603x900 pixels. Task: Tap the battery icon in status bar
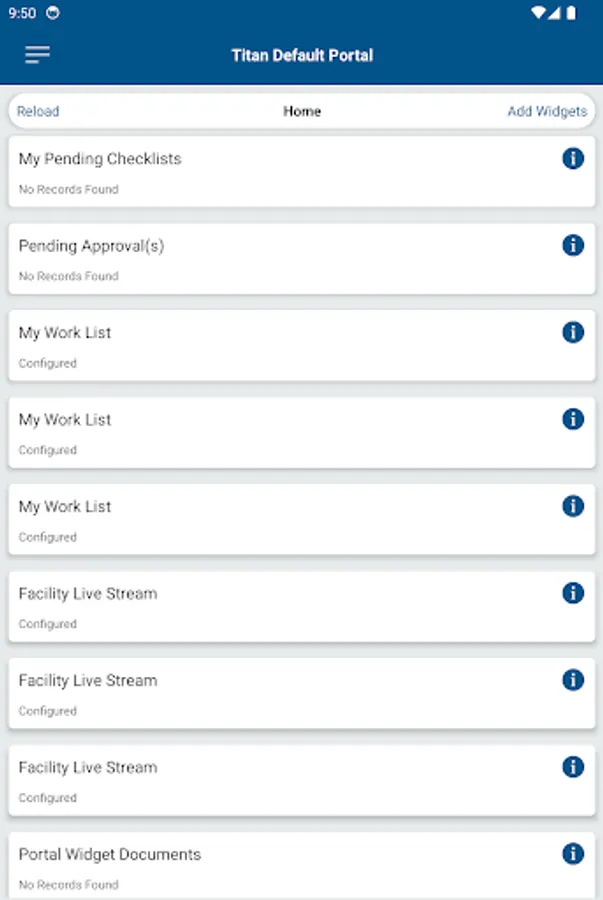coord(571,13)
